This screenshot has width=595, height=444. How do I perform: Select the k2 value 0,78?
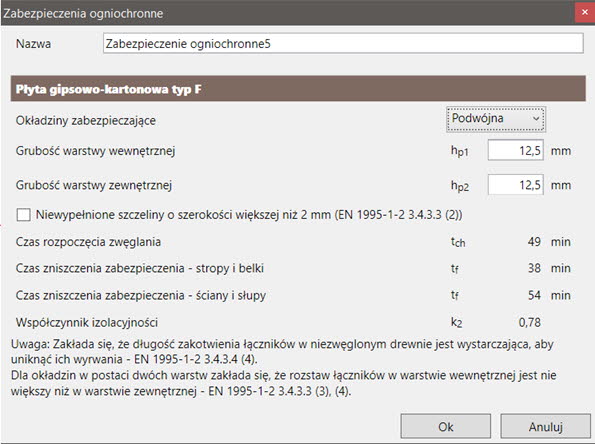(530, 323)
